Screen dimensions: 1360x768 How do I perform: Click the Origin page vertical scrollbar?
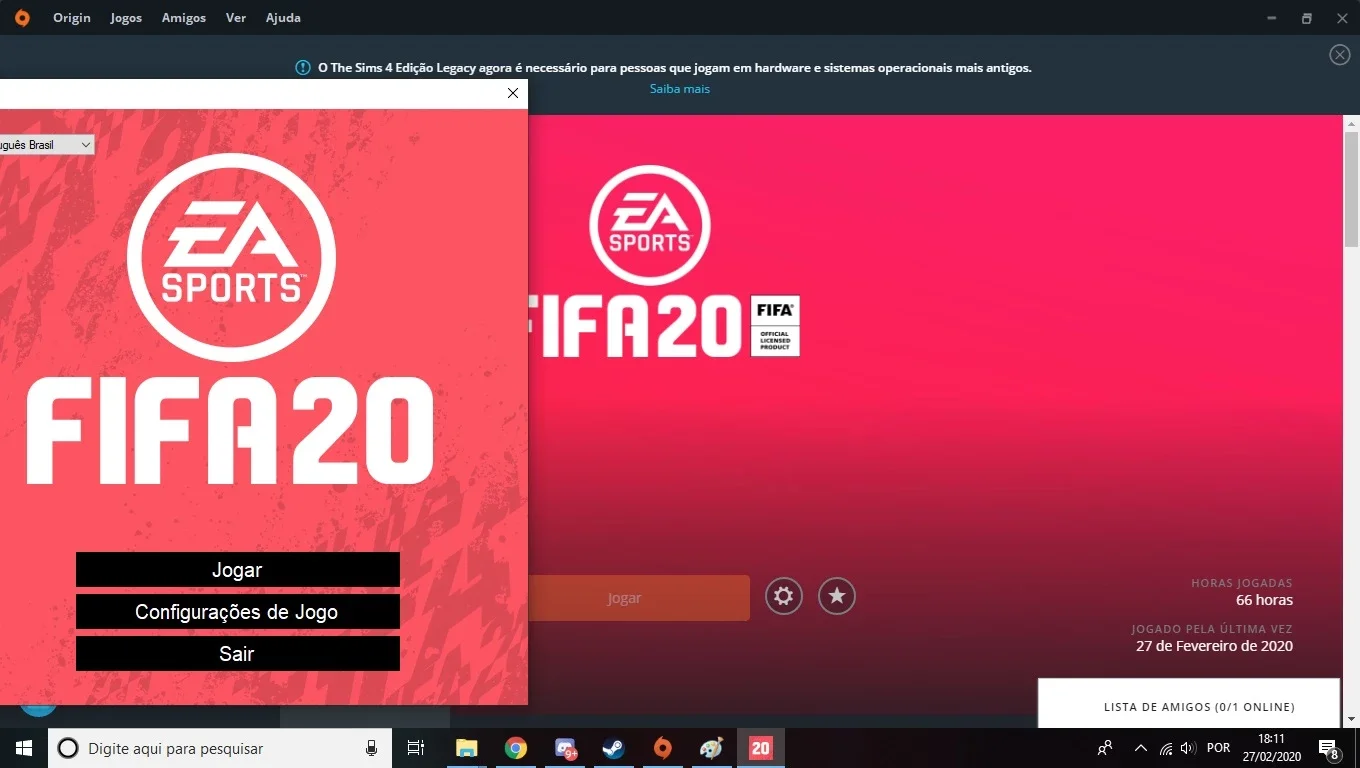(1351, 190)
